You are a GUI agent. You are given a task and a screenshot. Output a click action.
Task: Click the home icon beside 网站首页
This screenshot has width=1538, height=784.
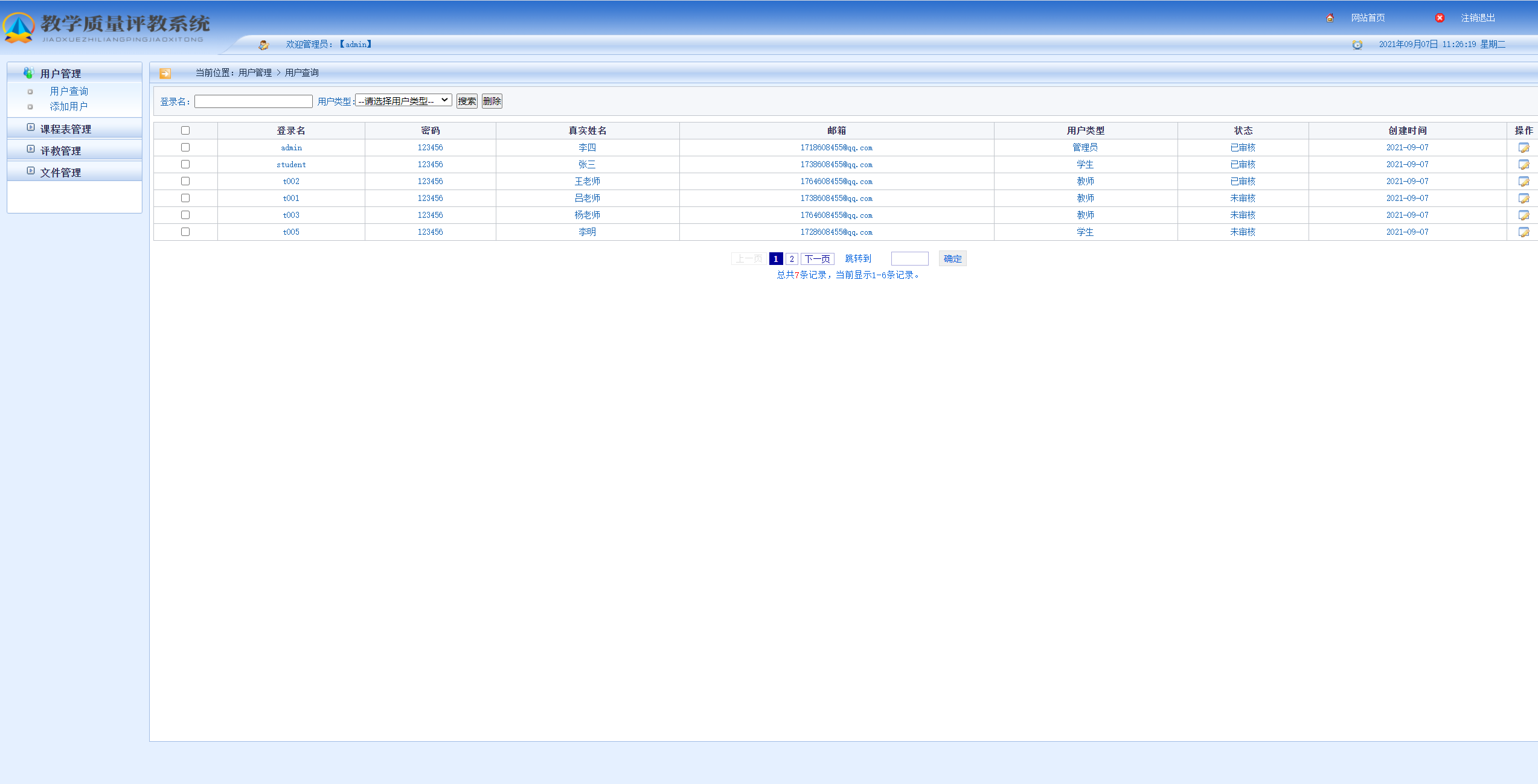pyautogui.click(x=1330, y=18)
